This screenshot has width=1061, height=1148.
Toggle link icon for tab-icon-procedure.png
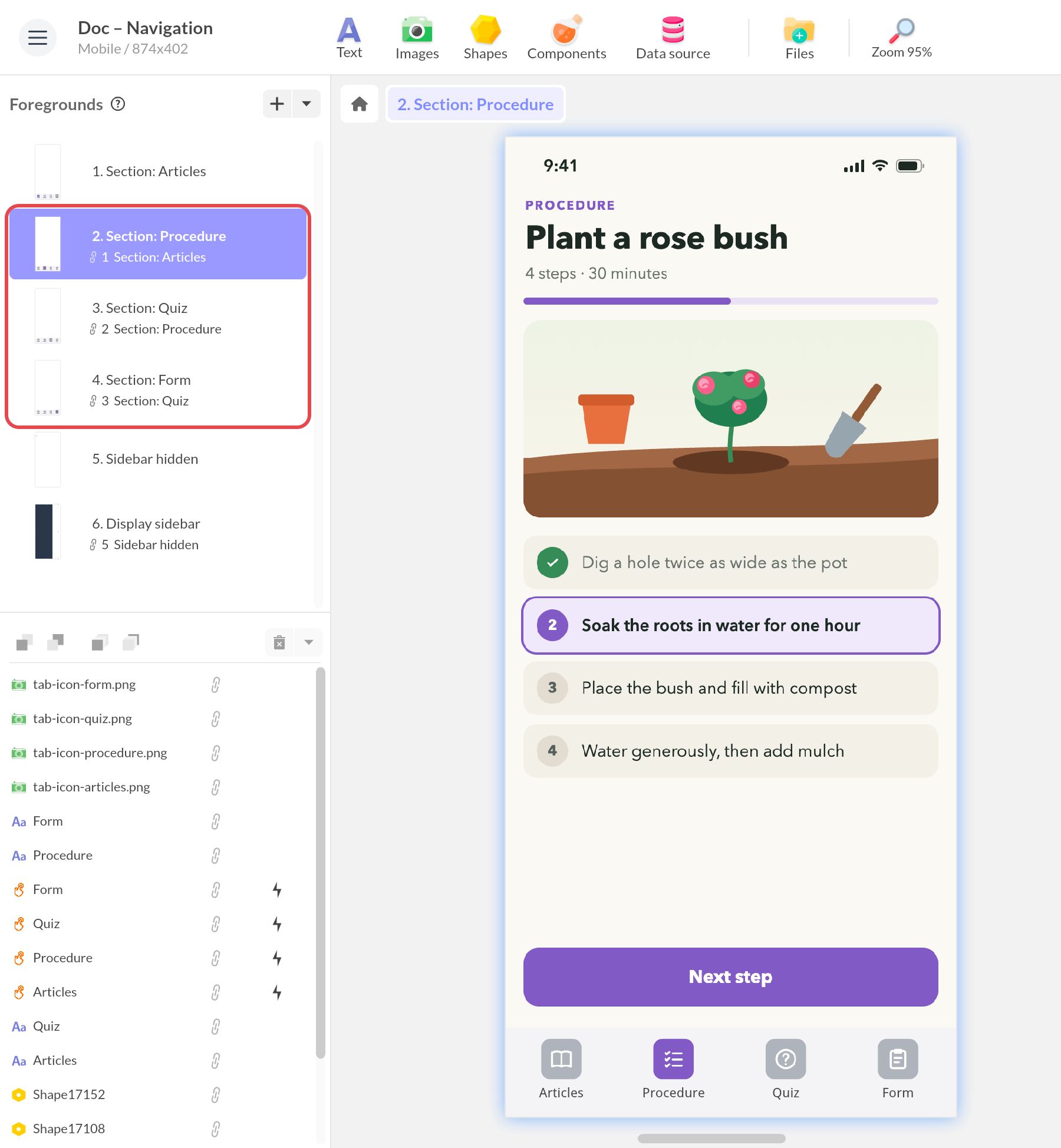tap(216, 753)
